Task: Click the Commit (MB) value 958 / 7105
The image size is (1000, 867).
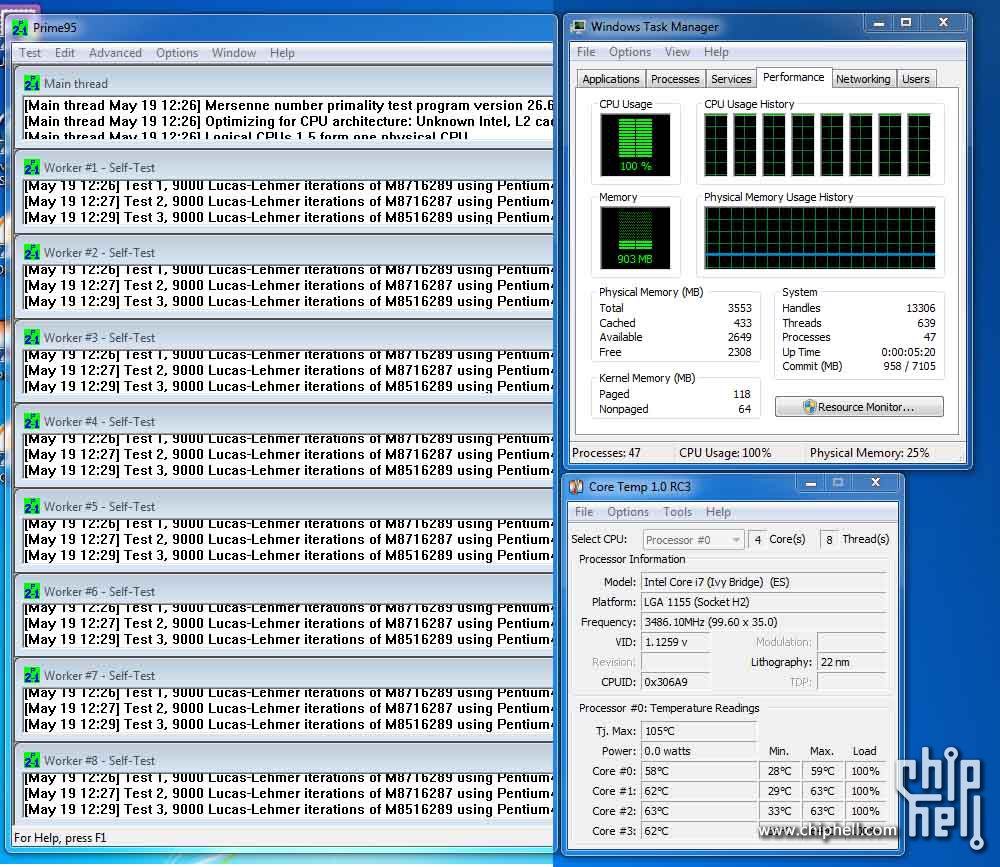Action: tap(909, 366)
